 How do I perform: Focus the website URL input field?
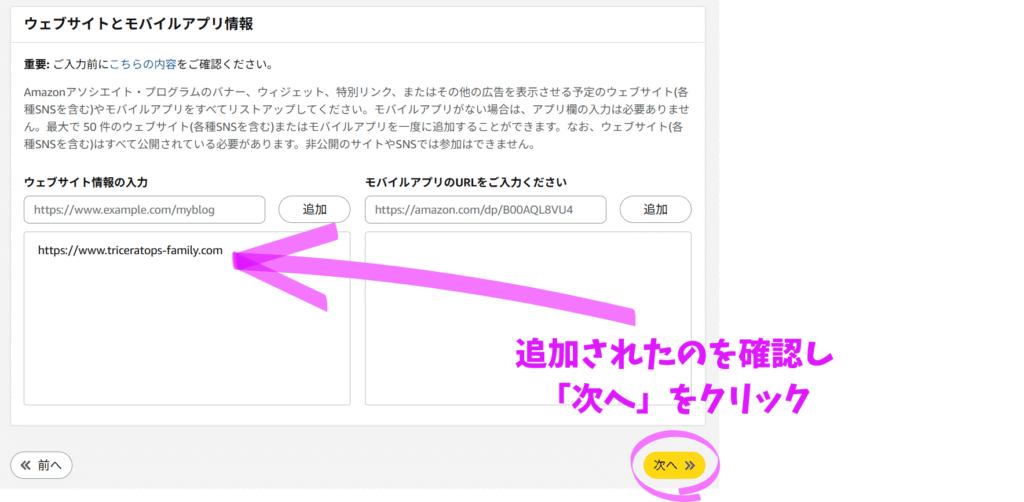(x=144, y=210)
